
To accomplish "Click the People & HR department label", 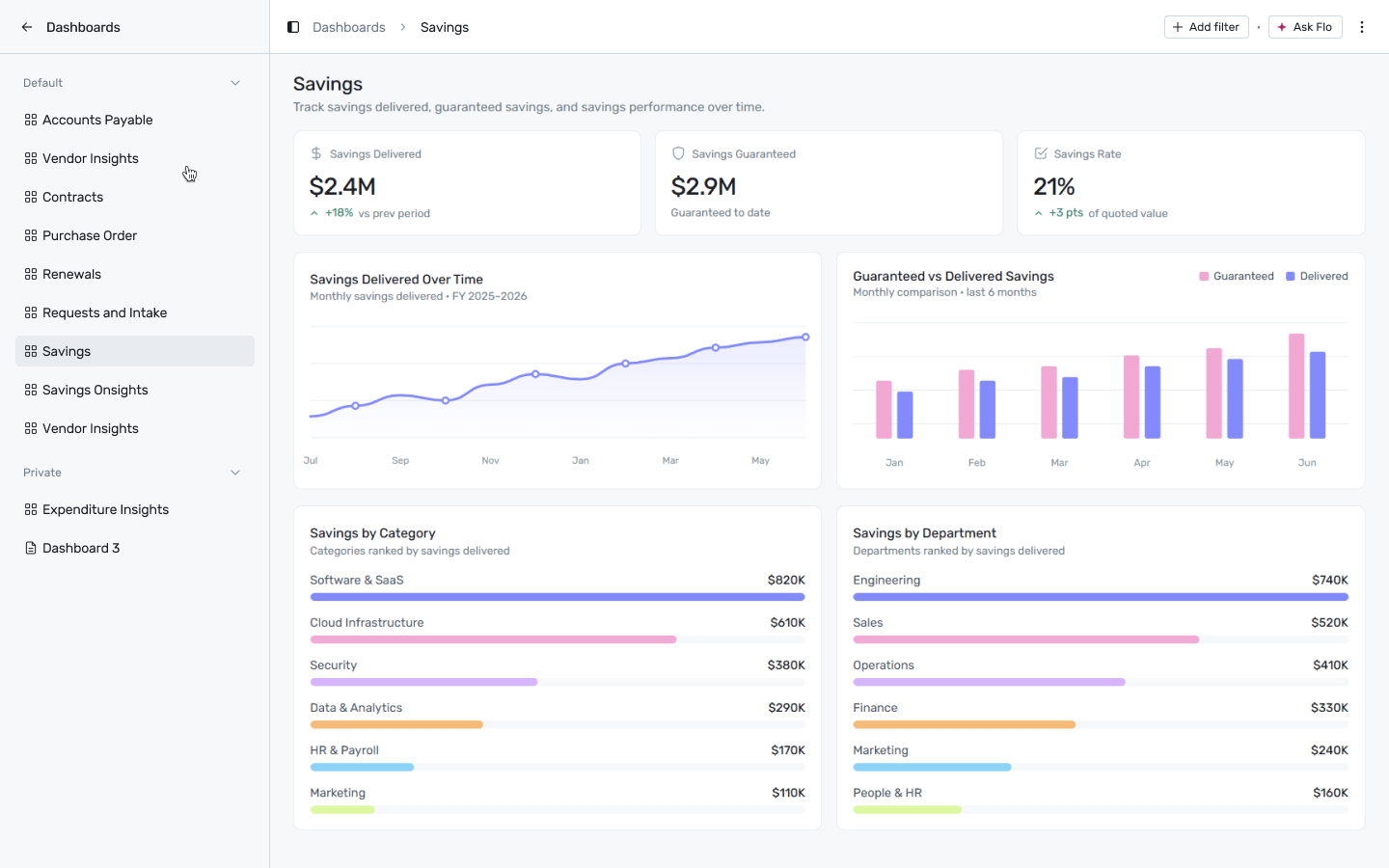I will (x=887, y=793).
